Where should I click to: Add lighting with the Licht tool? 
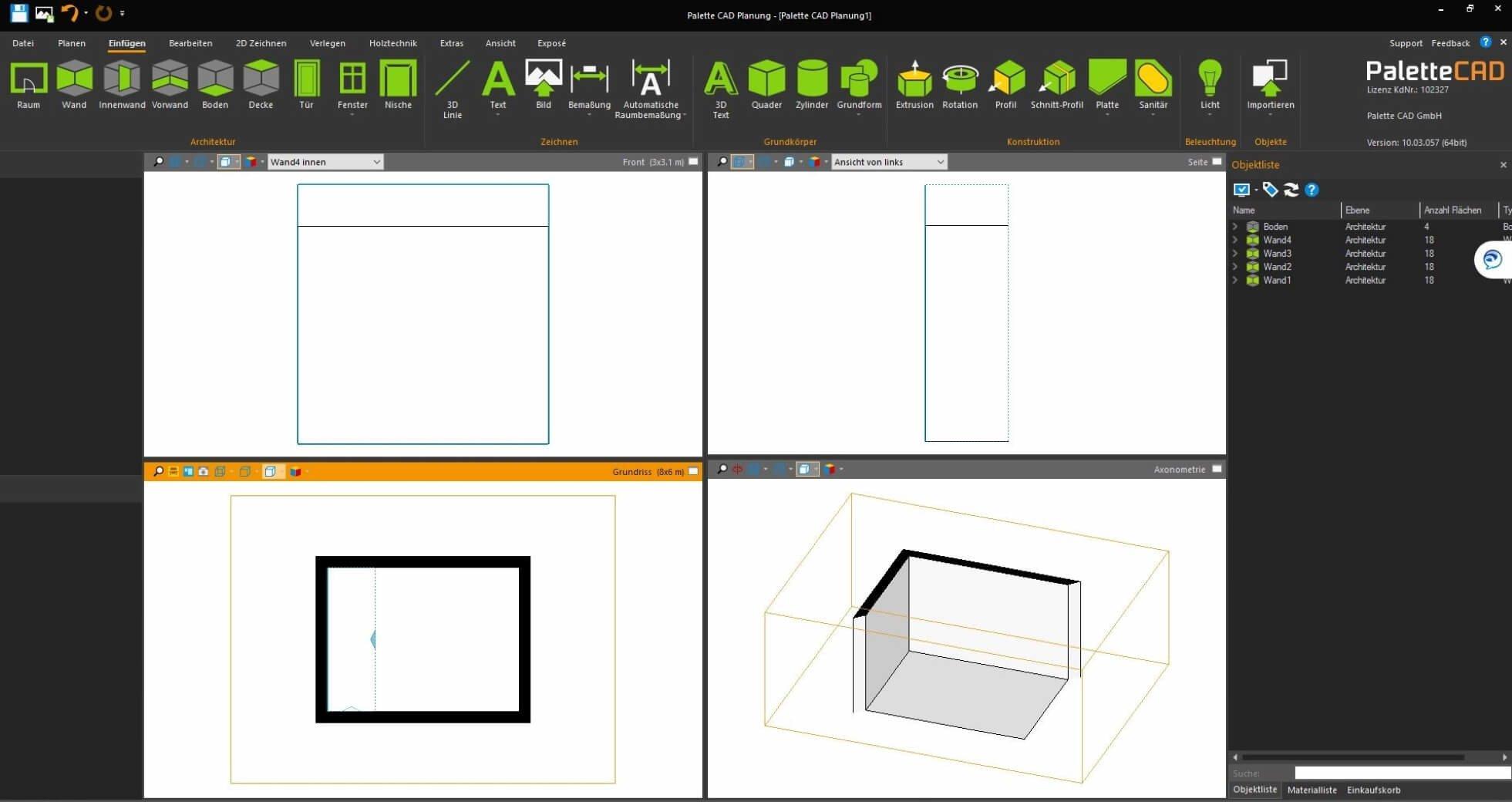[x=1210, y=85]
